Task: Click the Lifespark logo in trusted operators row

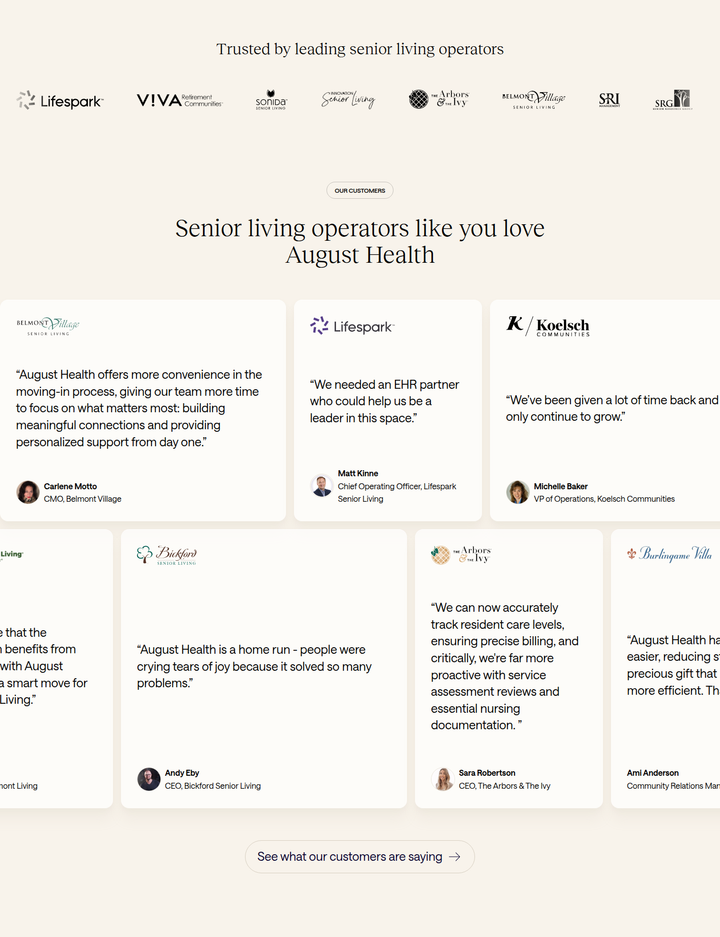Action: (x=60, y=100)
